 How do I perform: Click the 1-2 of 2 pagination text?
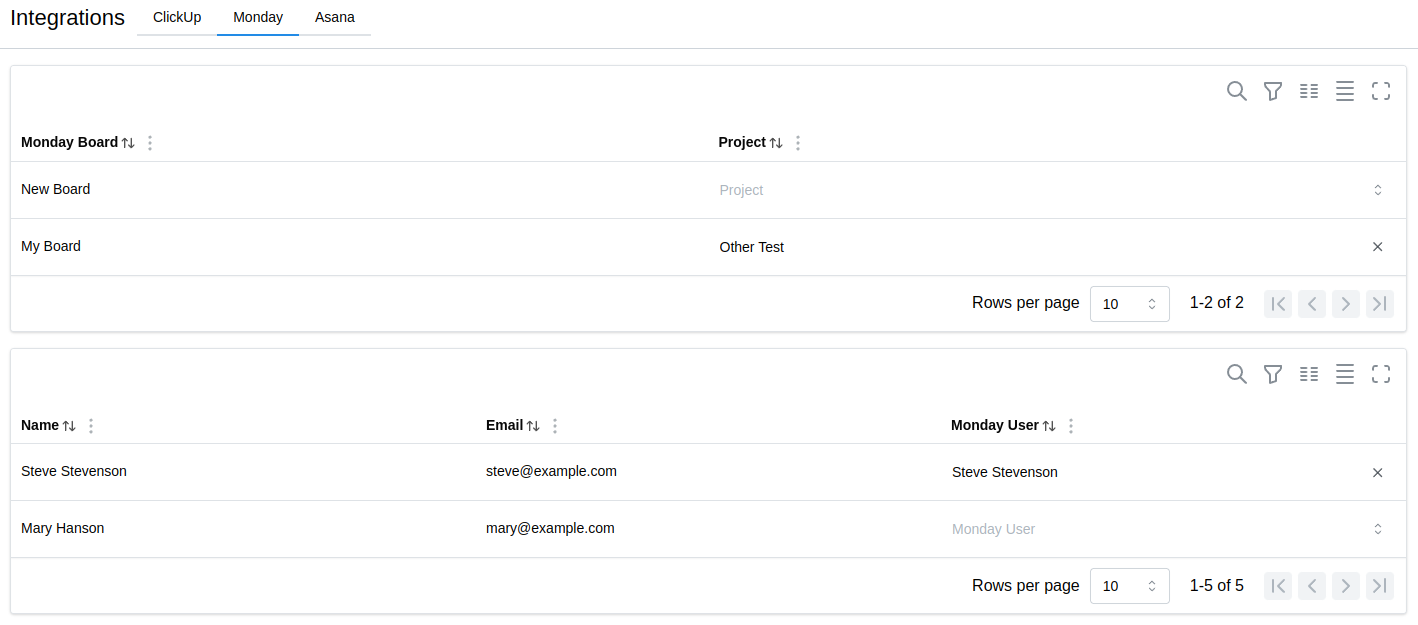click(1217, 303)
